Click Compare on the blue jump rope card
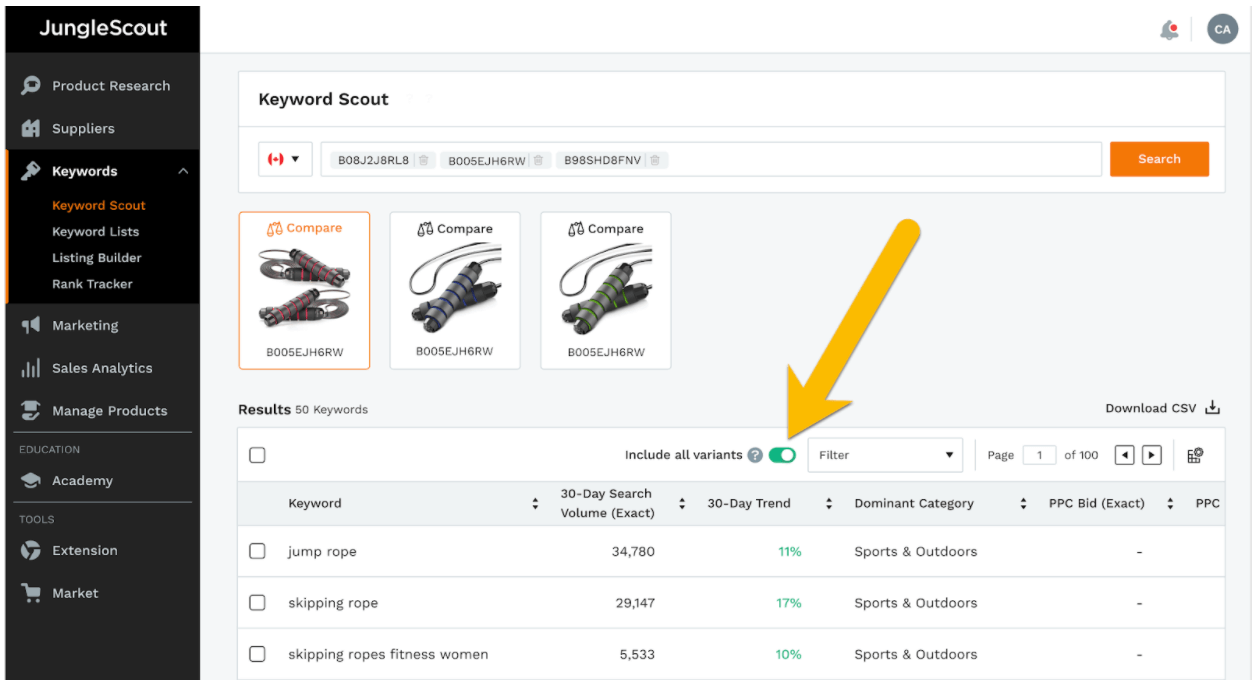This screenshot has width=1260, height=684. [x=455, y=228]
